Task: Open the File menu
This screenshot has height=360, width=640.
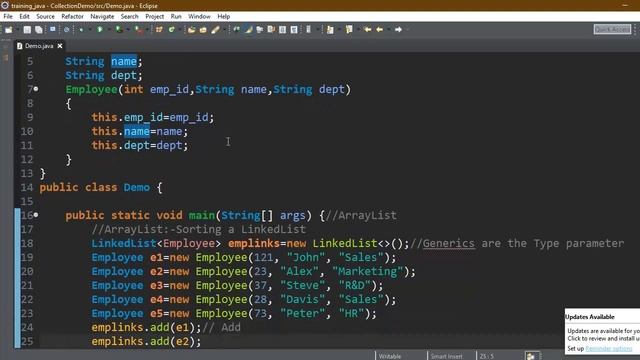Action: [x=8, y=16]
